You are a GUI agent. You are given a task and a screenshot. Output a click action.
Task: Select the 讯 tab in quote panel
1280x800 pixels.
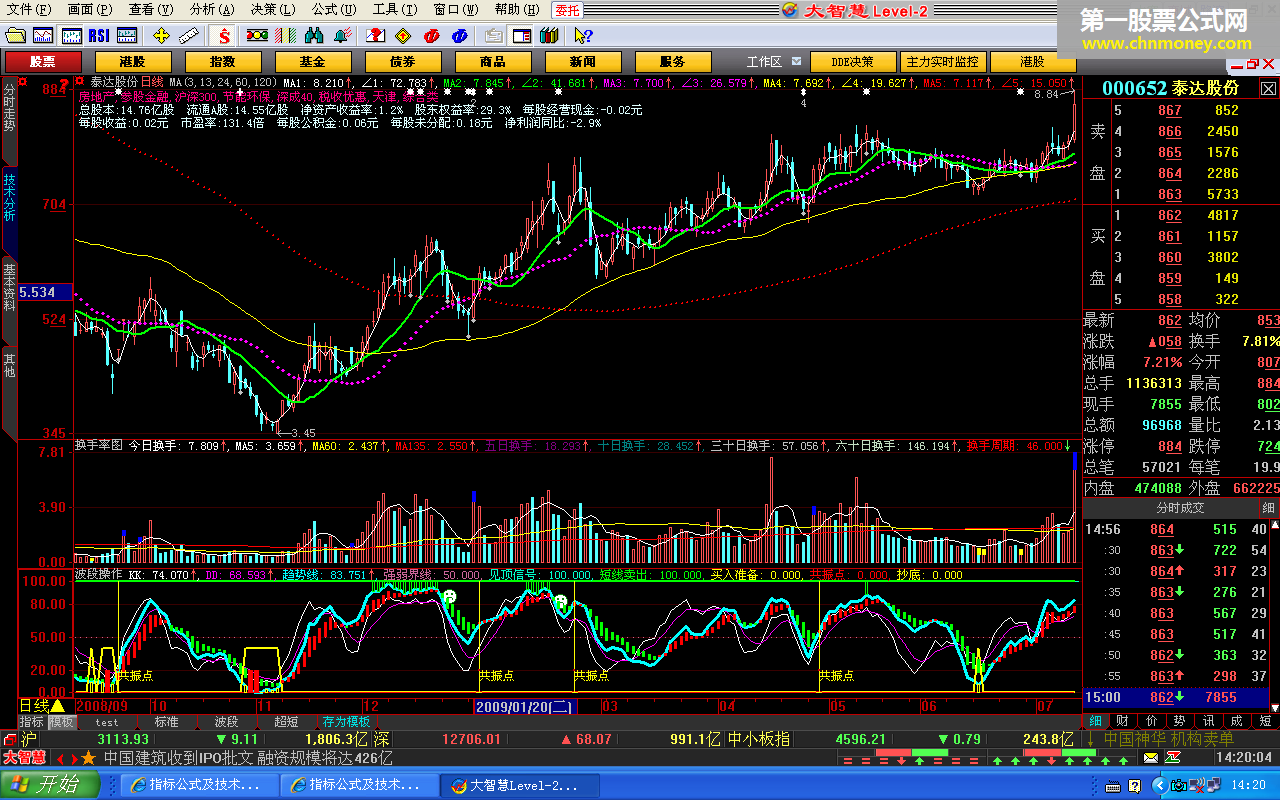click(x=1208, y=720)
